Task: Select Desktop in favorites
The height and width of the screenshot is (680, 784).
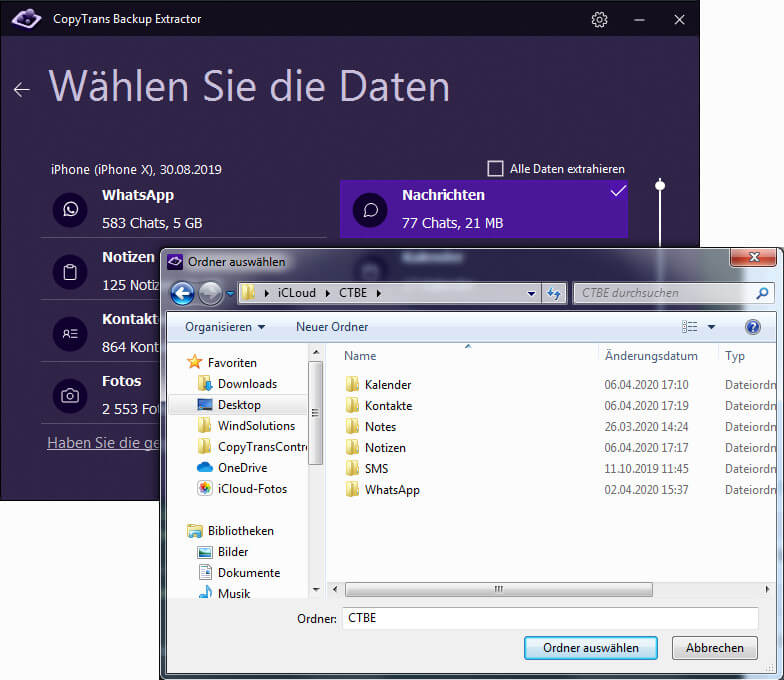Action: [x=238, y=404]
